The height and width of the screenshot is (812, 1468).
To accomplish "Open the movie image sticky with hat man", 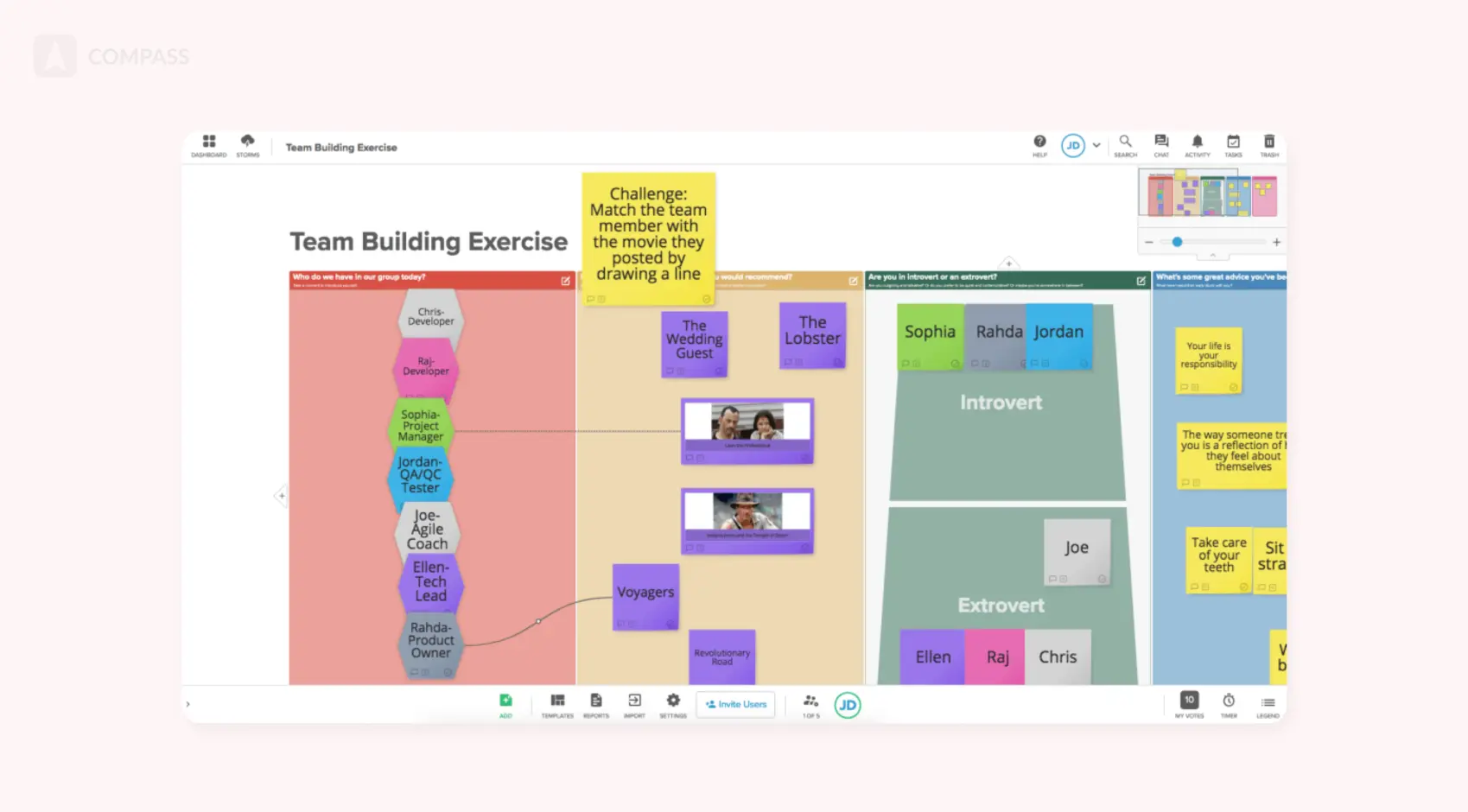I will click(747, 522).
